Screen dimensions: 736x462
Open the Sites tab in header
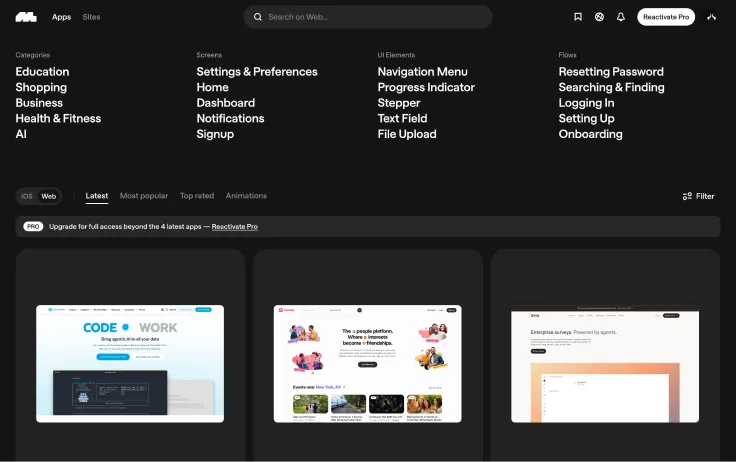pos(91,17)
